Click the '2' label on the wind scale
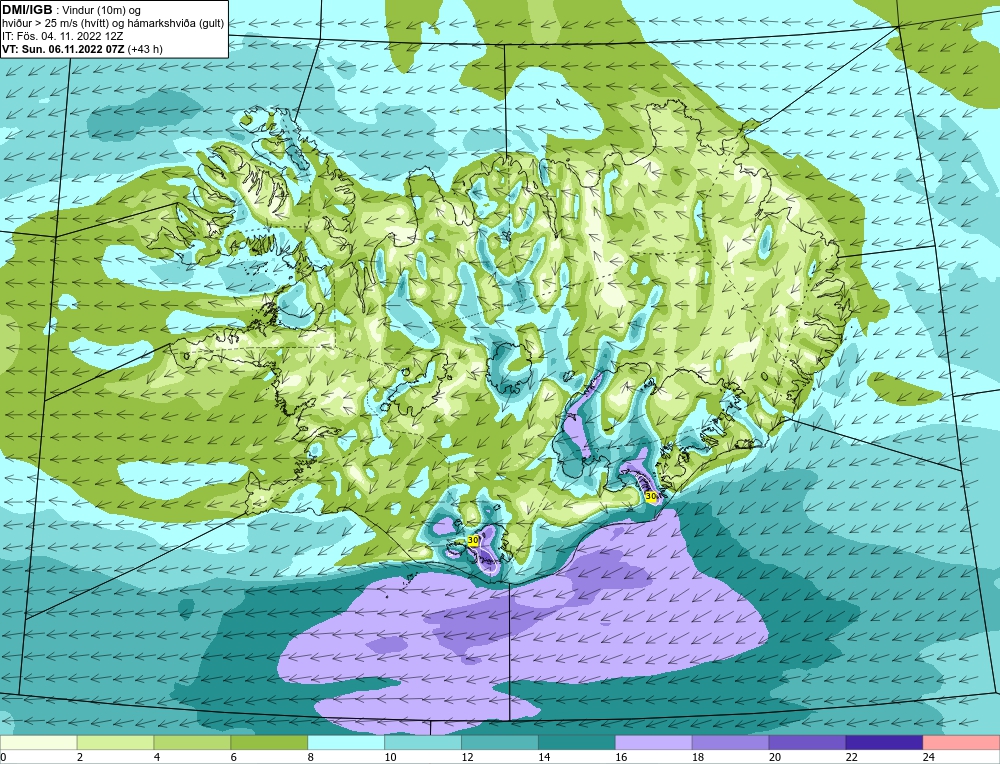1000x764 pixels. point(80,757)
